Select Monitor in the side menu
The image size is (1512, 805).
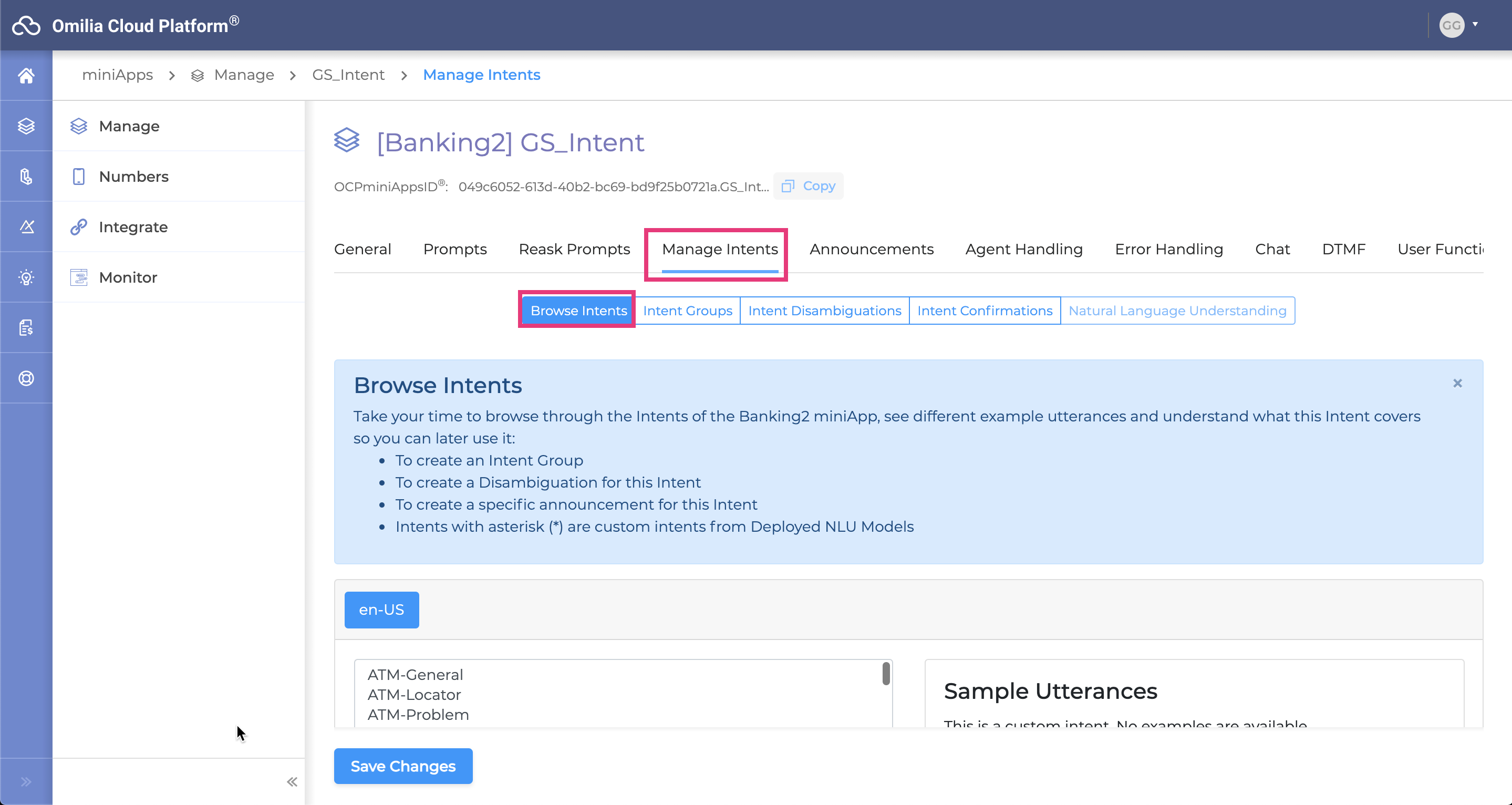click(x=179, y=277)
